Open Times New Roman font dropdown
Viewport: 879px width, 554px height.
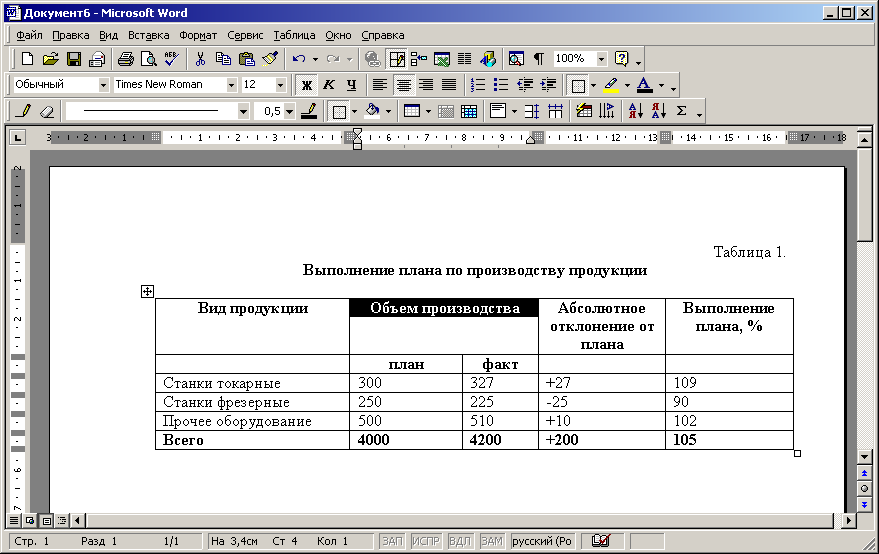[231, 85]
